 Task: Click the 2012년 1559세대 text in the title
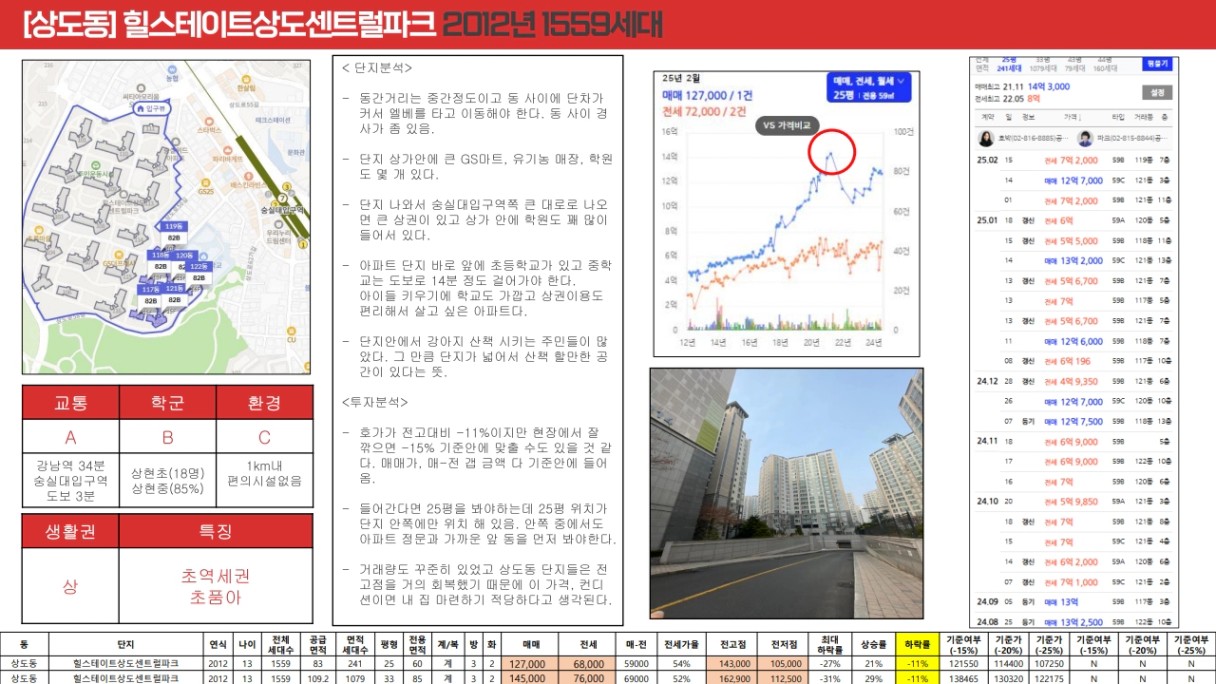point(551,25)
